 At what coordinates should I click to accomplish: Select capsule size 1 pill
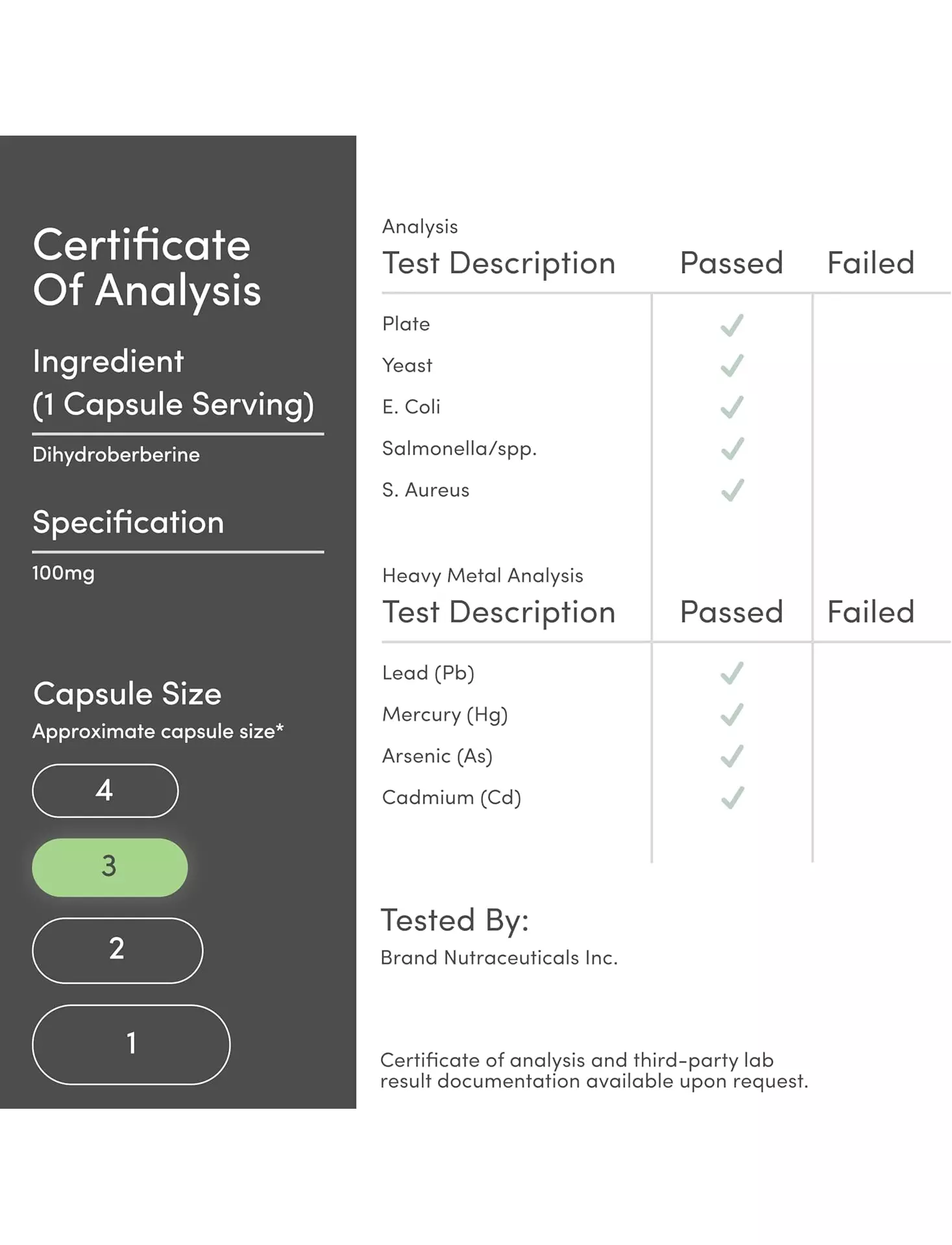point(131,1045)
